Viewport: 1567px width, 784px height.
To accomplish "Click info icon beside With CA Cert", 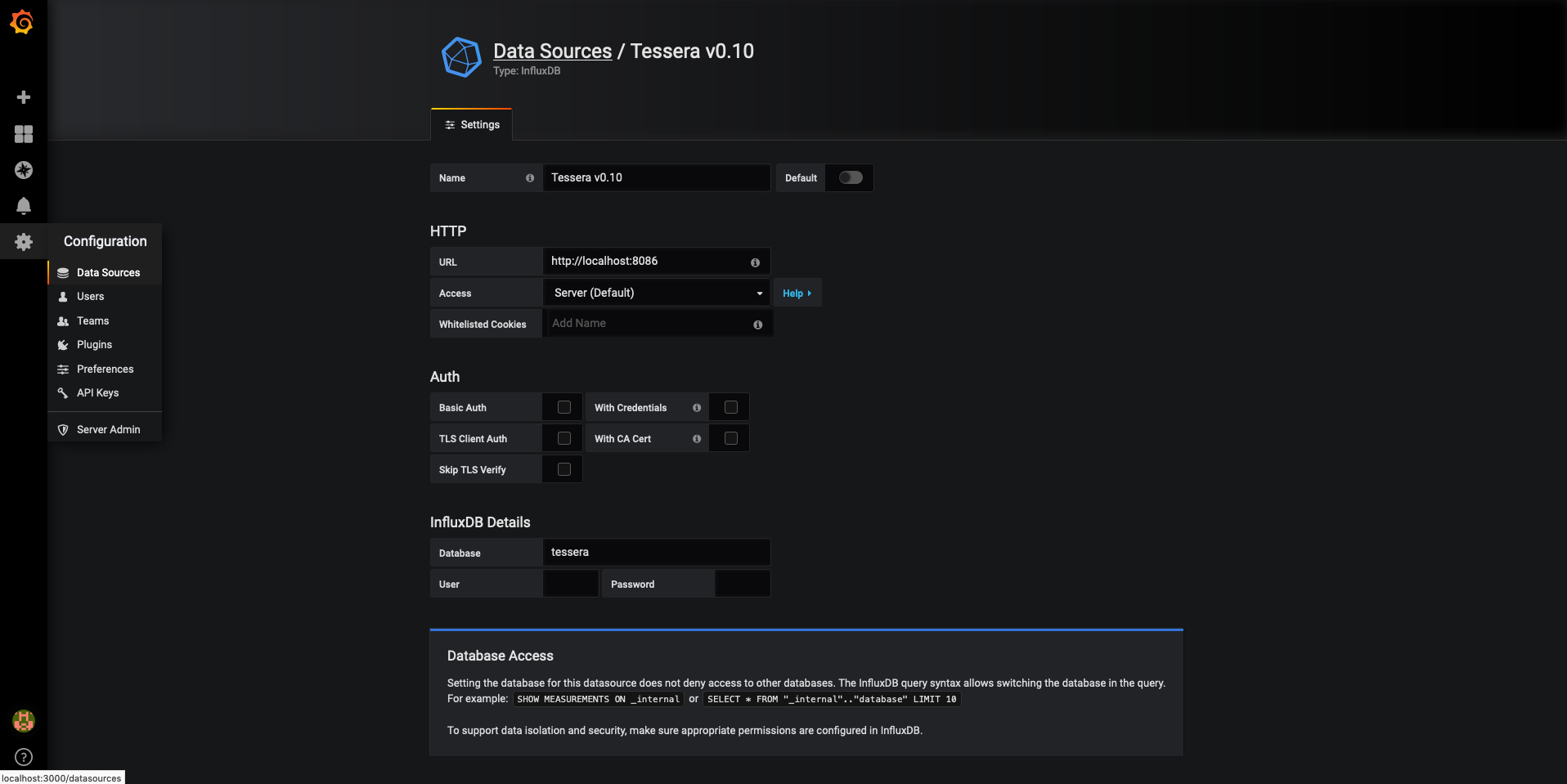I will (697, 439).
